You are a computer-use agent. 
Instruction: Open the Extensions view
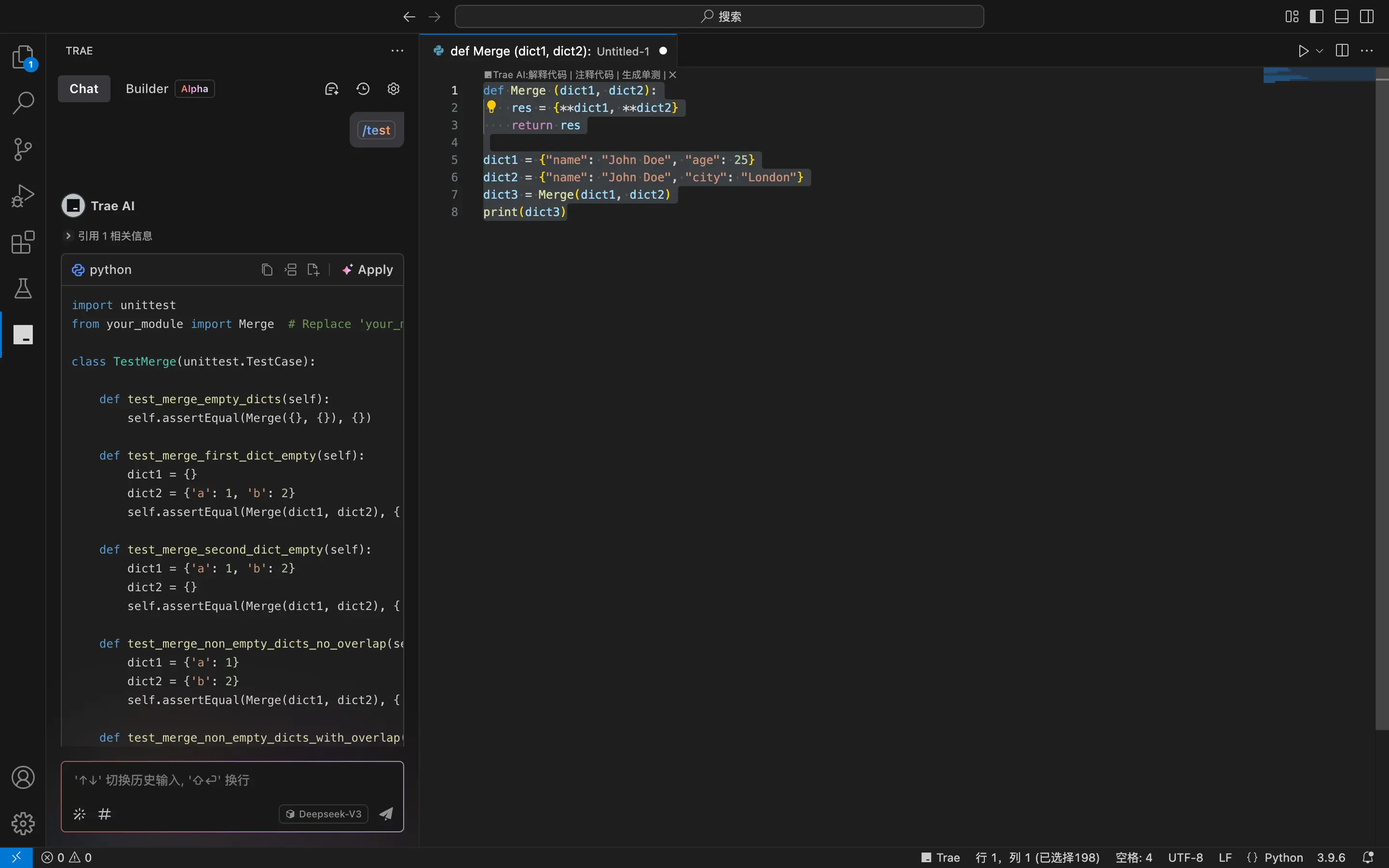click(x=23, y=242)
